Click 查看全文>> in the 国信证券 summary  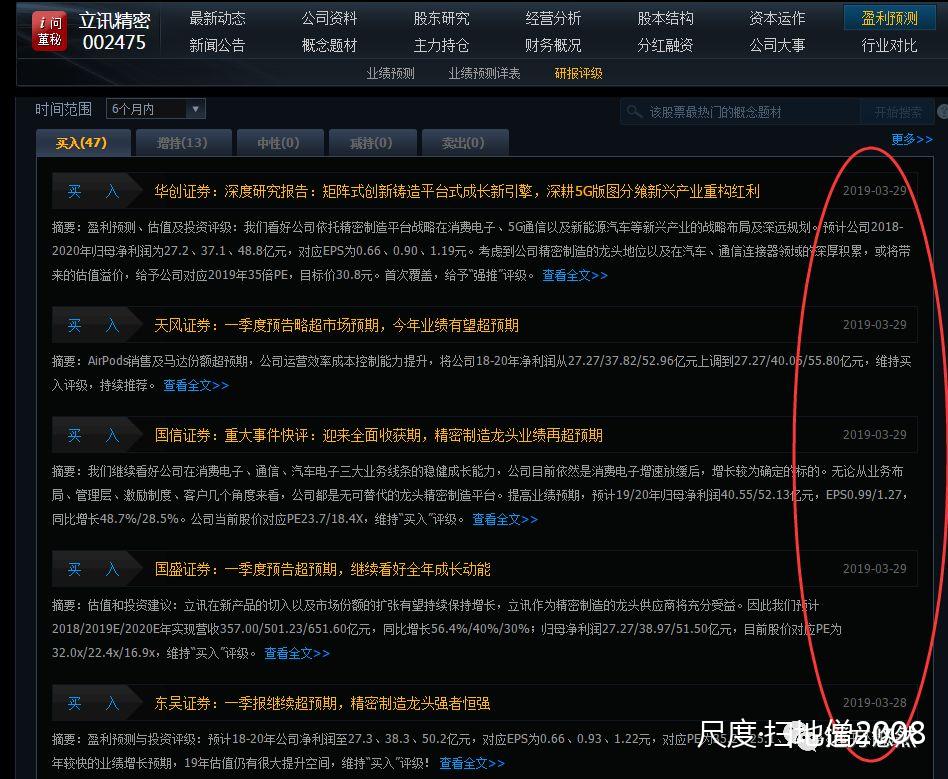[505, 519]
